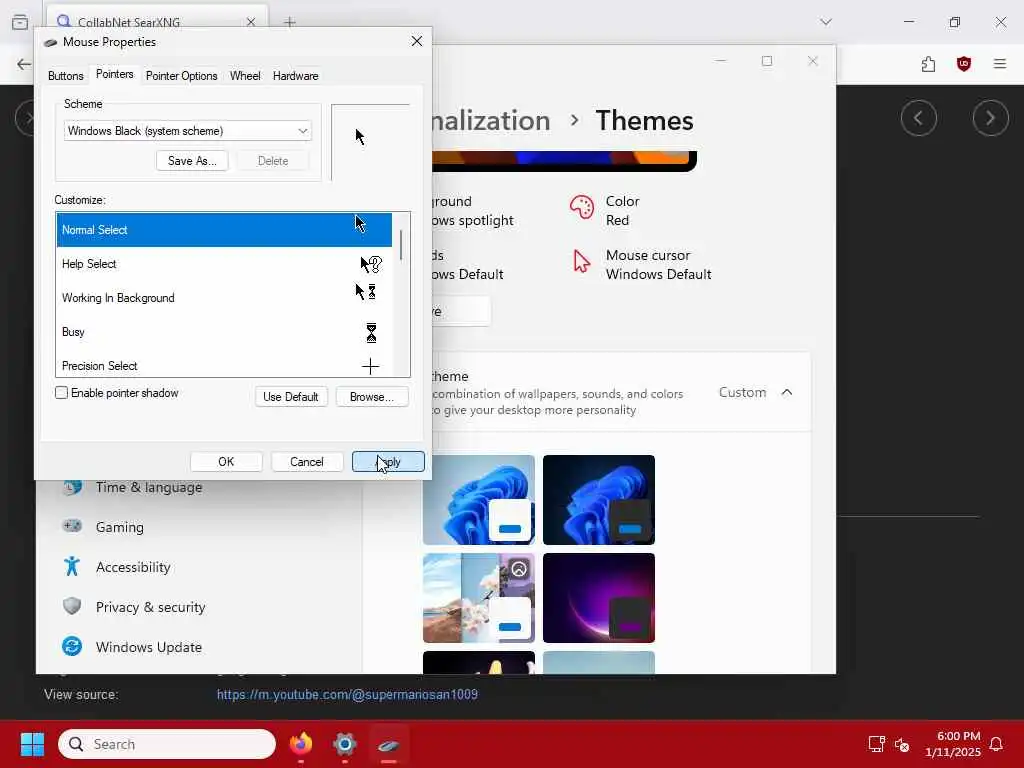The height and width of the screenshot is (768, 1024).
Task: Switch to the Buttons tab
Action: tap(65, 76)
